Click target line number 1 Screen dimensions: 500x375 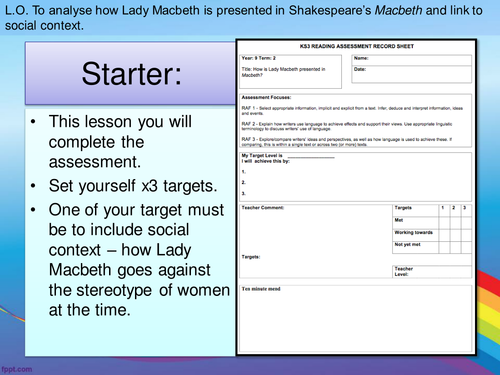pos(244,172)
